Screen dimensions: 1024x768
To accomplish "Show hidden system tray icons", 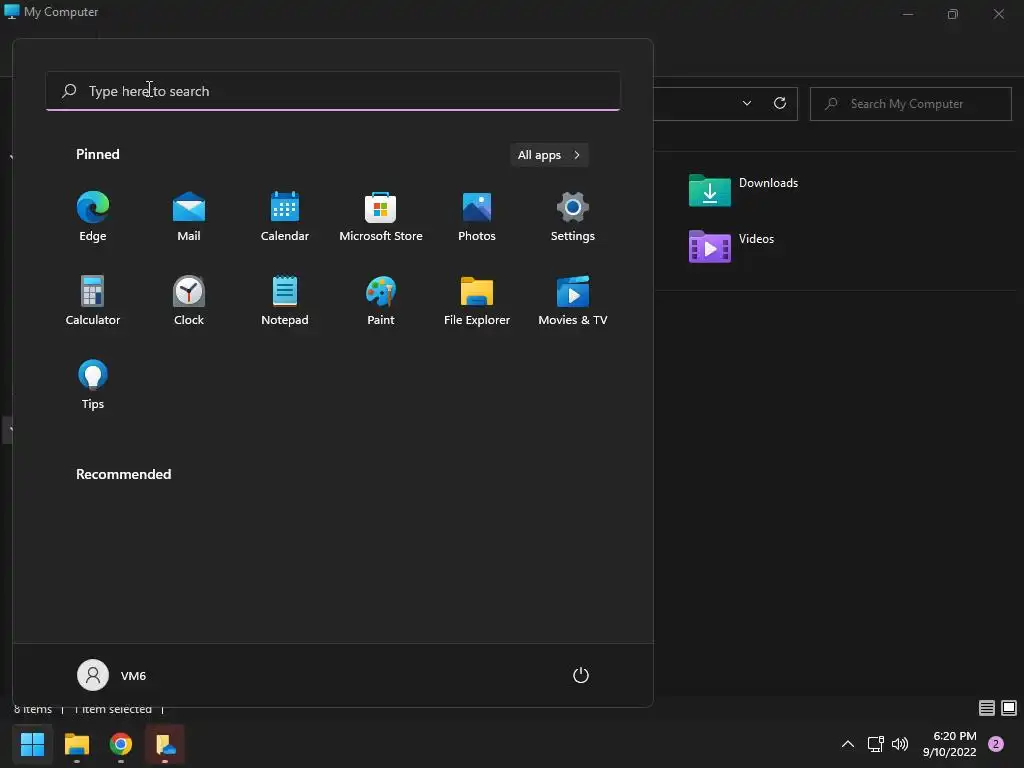I will 848,744.
